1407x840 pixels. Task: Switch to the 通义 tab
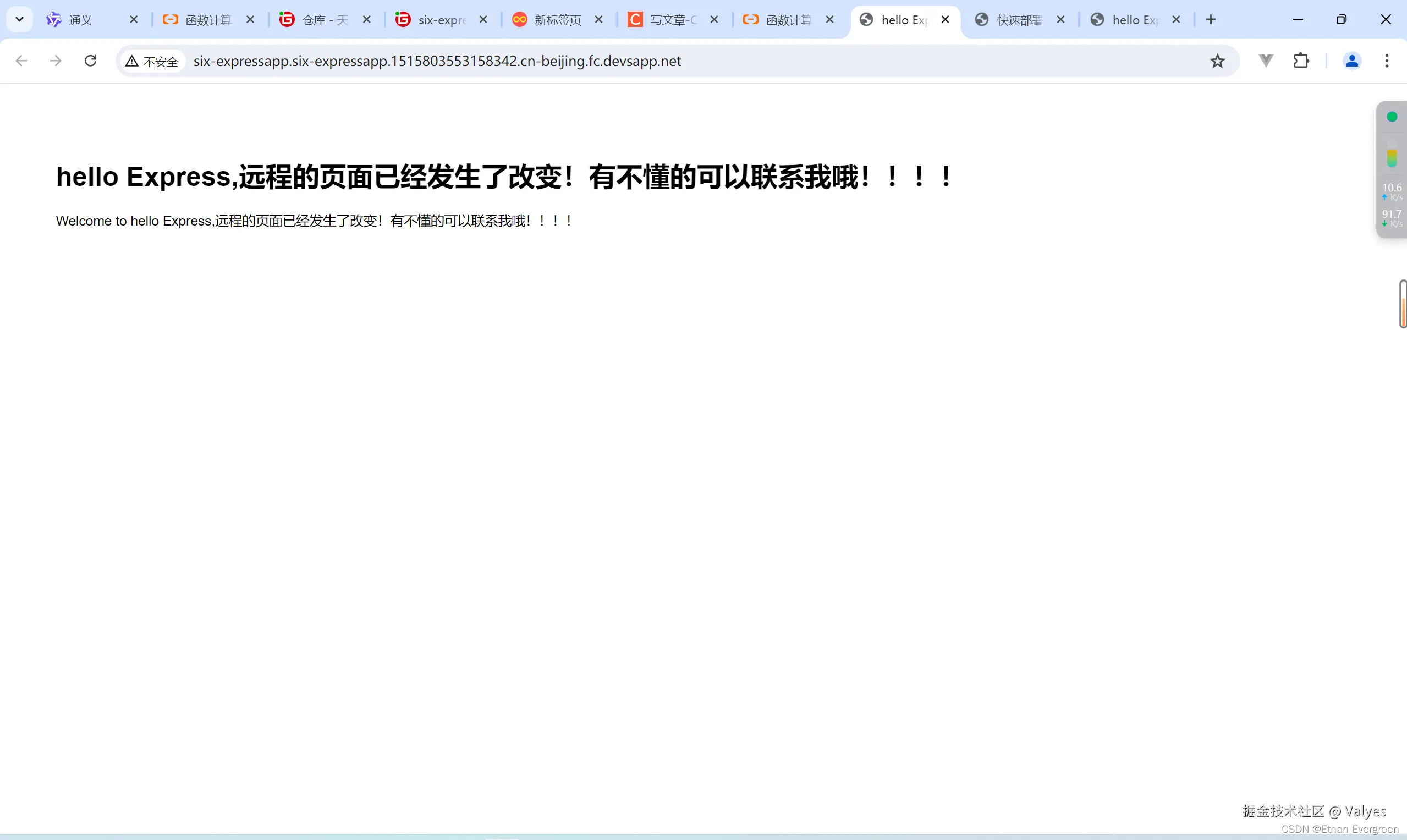(80, 20)
